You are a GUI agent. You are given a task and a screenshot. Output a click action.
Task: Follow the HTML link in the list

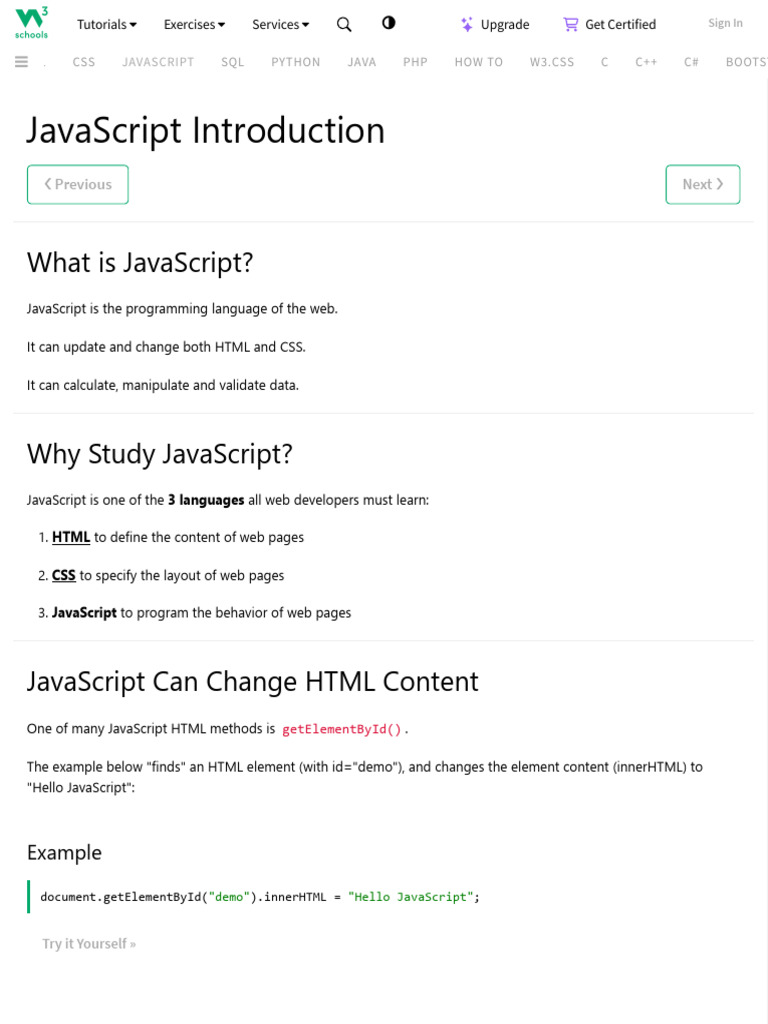[71, 537]
